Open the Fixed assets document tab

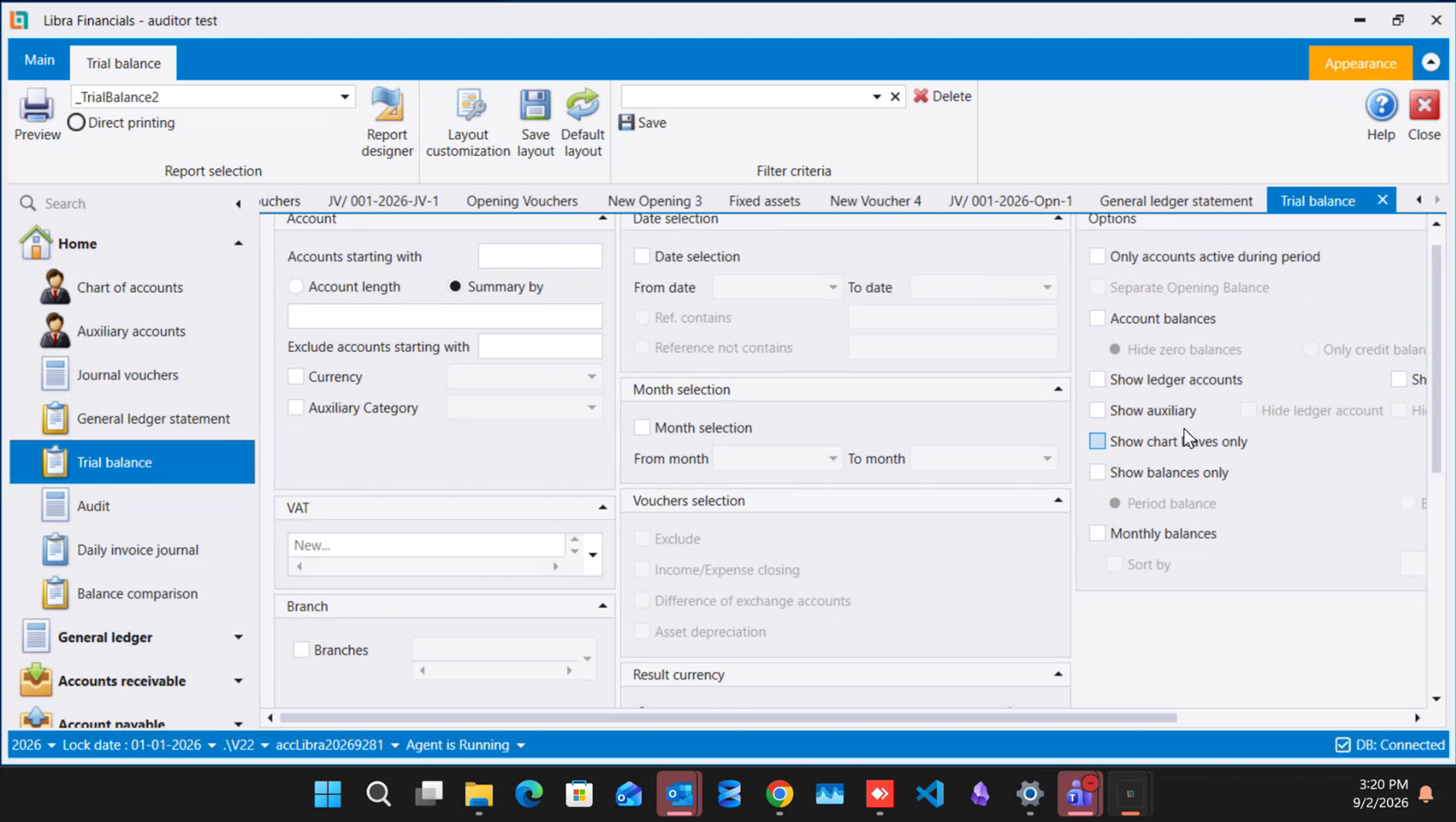[764, 201]
